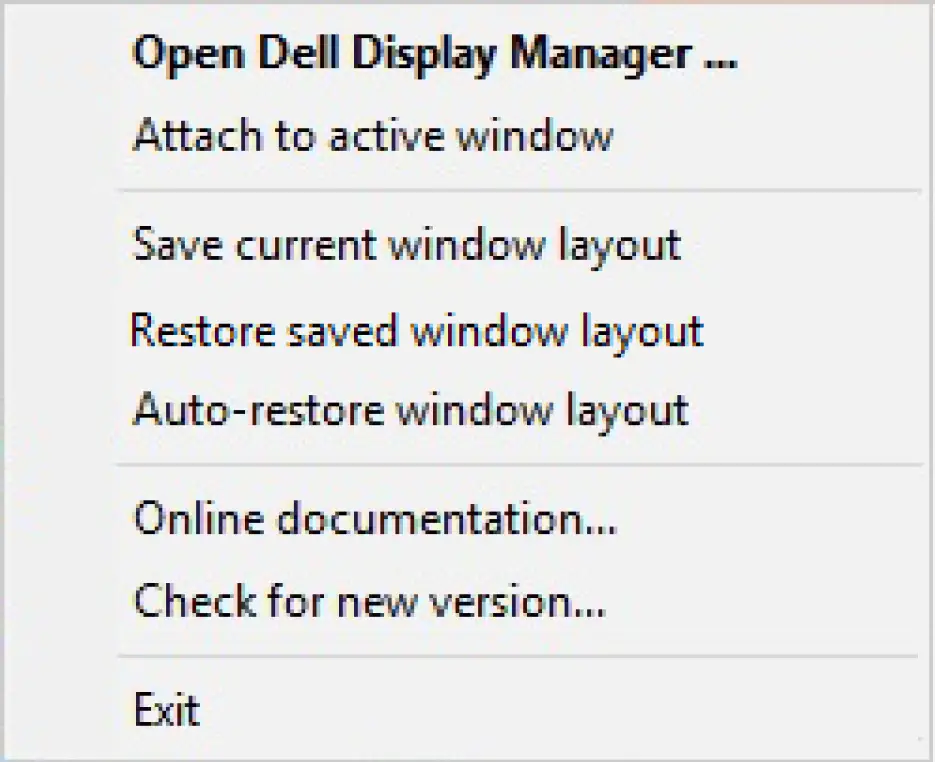This screenshot has height=762, width=935.
Task: Store the current window arrangement
Action: click(x=405, y=243)
